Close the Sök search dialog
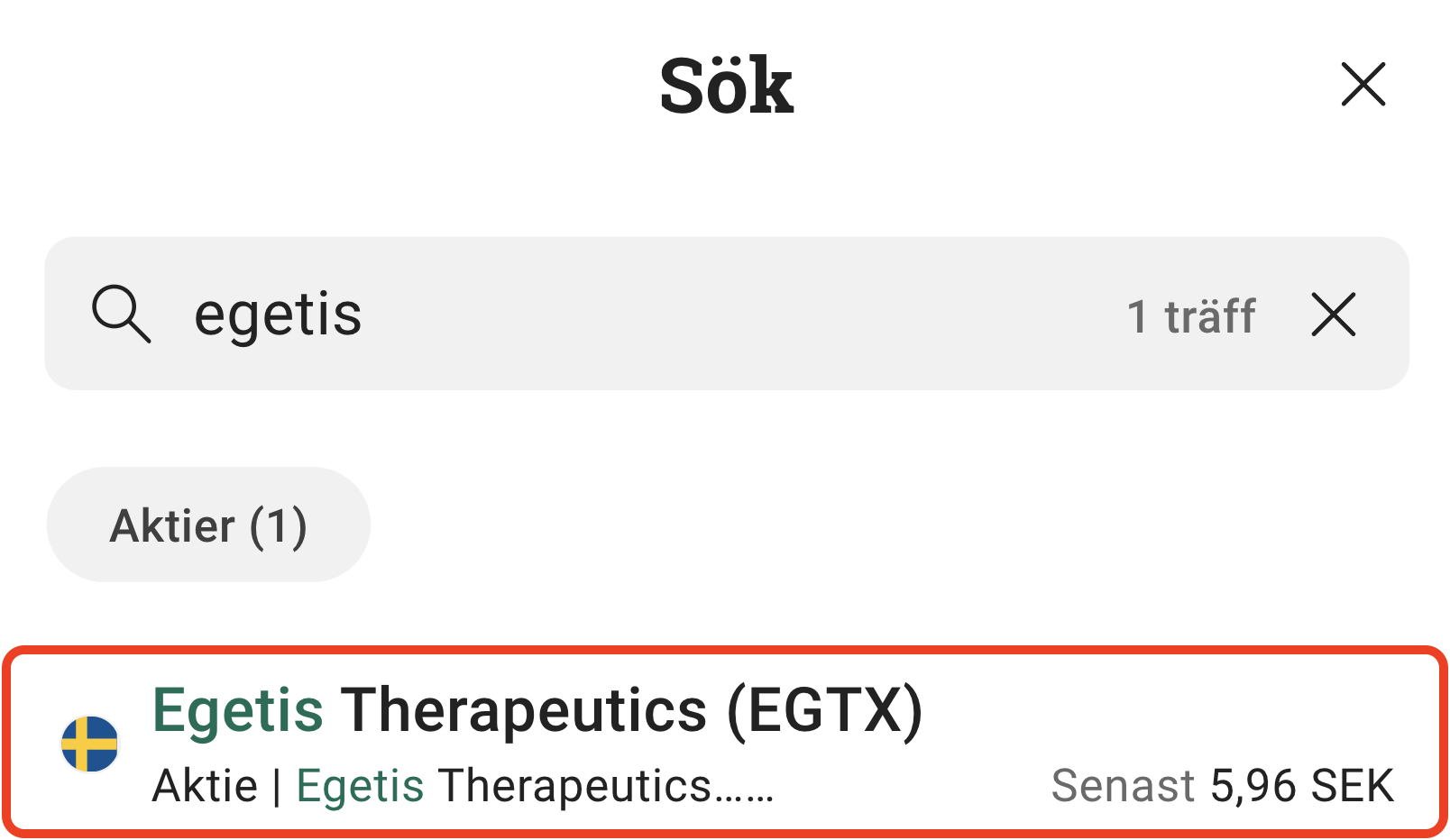Image resolution: width=1450 pixels, height=840 pixels. coord(1363,85)
